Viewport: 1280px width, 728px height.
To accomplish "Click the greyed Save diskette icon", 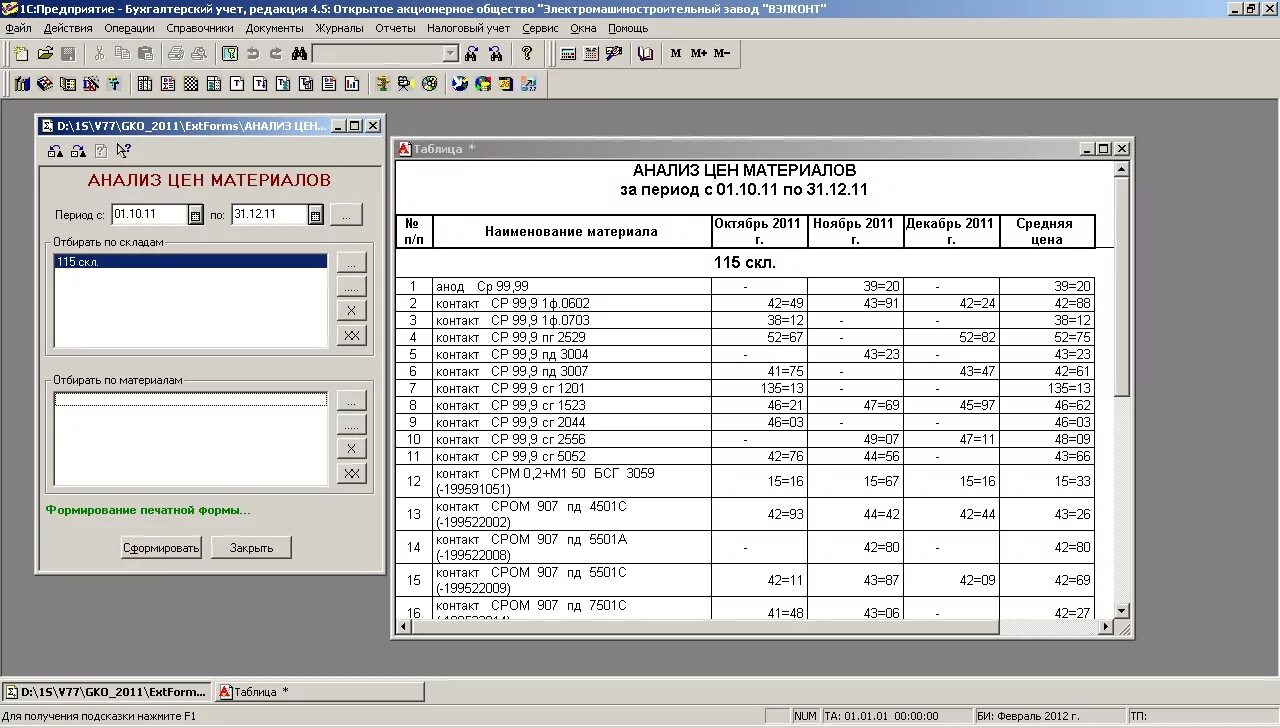I will [68, 53].
